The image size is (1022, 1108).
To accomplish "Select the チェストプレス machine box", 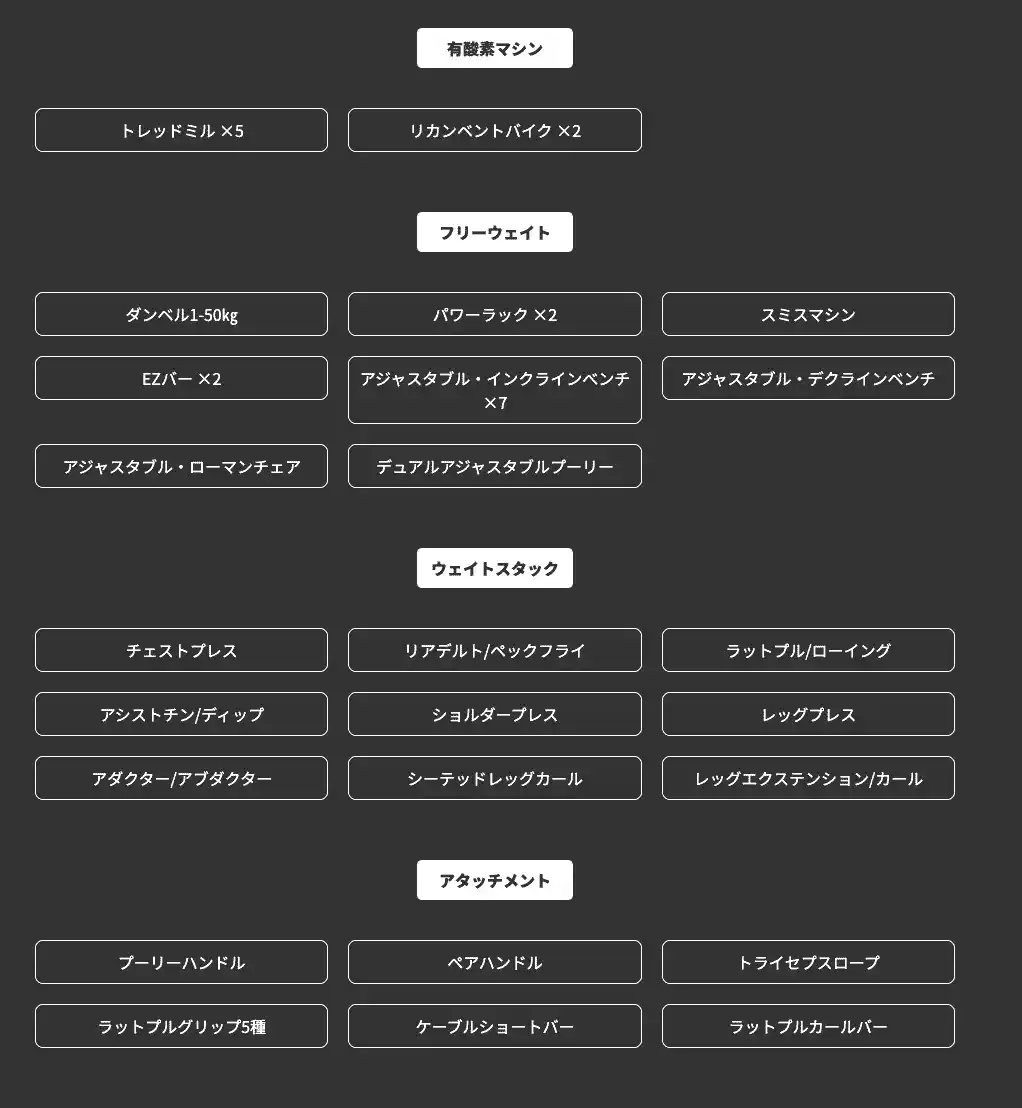I will [x=181, y=650].
